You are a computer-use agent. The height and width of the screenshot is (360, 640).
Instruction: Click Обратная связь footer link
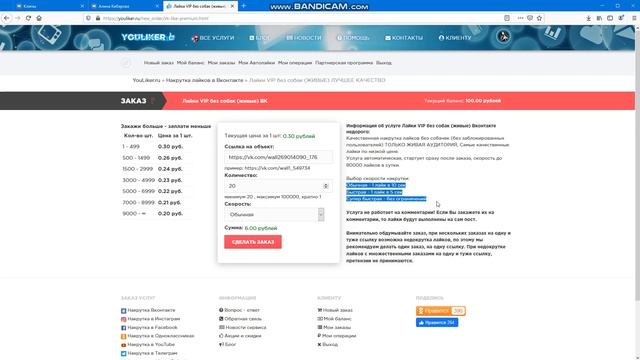[x=243, y=319]
